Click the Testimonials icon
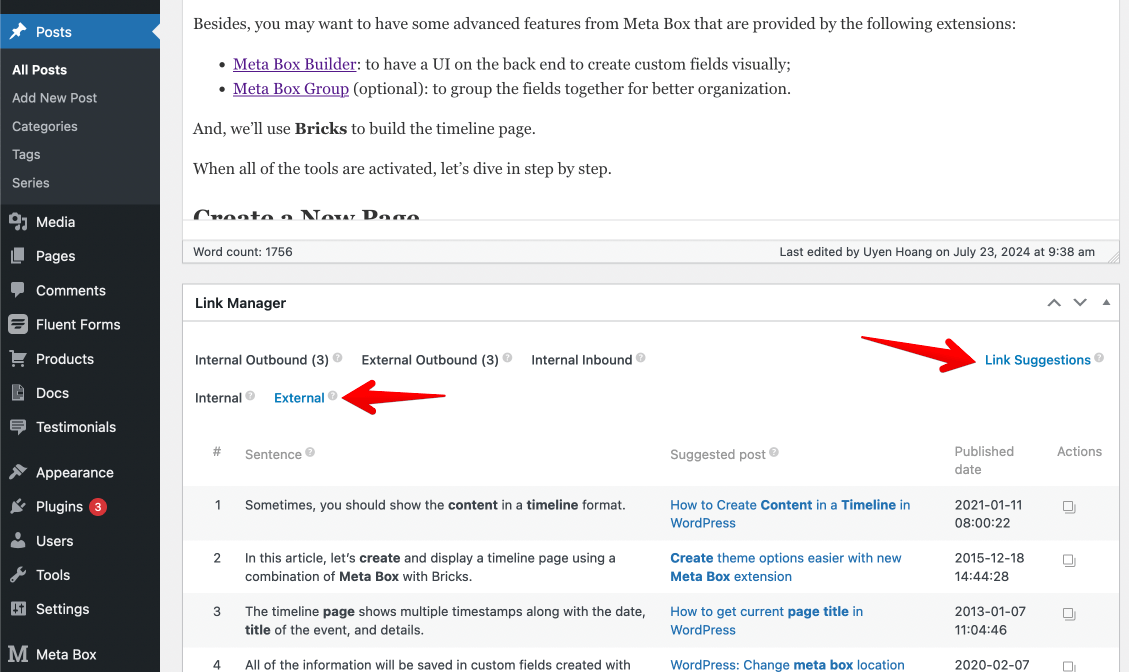1129x672 pixels. click(x=18, y=426)
